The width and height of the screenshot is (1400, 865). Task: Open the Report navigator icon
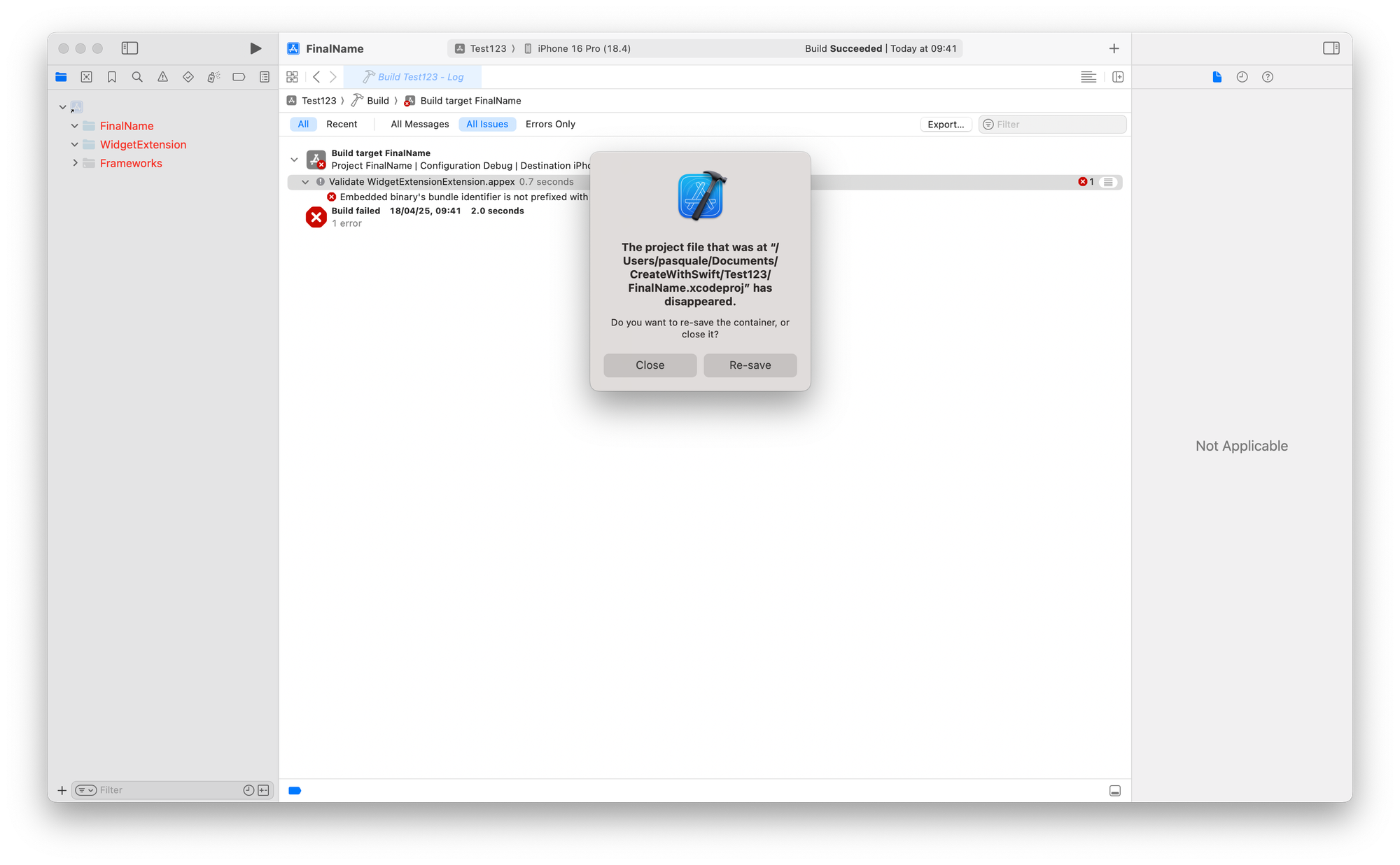point(265,77)
